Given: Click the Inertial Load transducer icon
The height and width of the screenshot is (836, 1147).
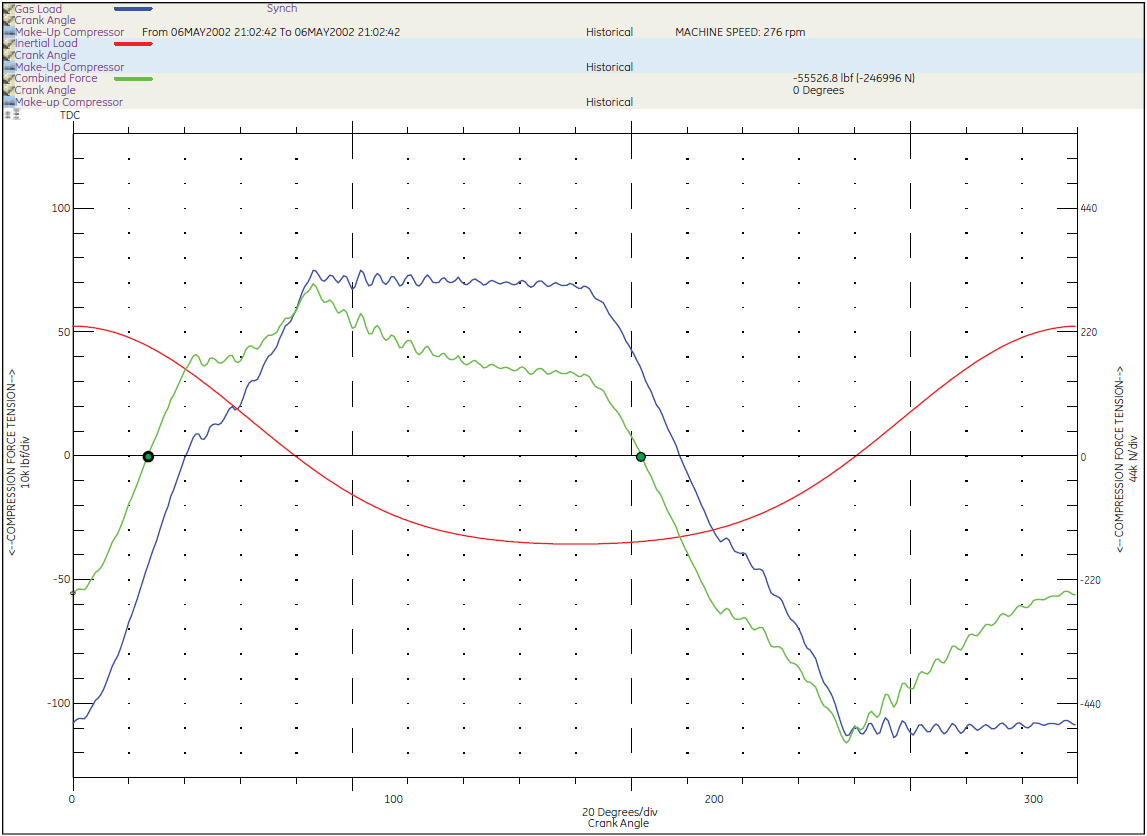Looking at the screenshot, I should [10, 43].
